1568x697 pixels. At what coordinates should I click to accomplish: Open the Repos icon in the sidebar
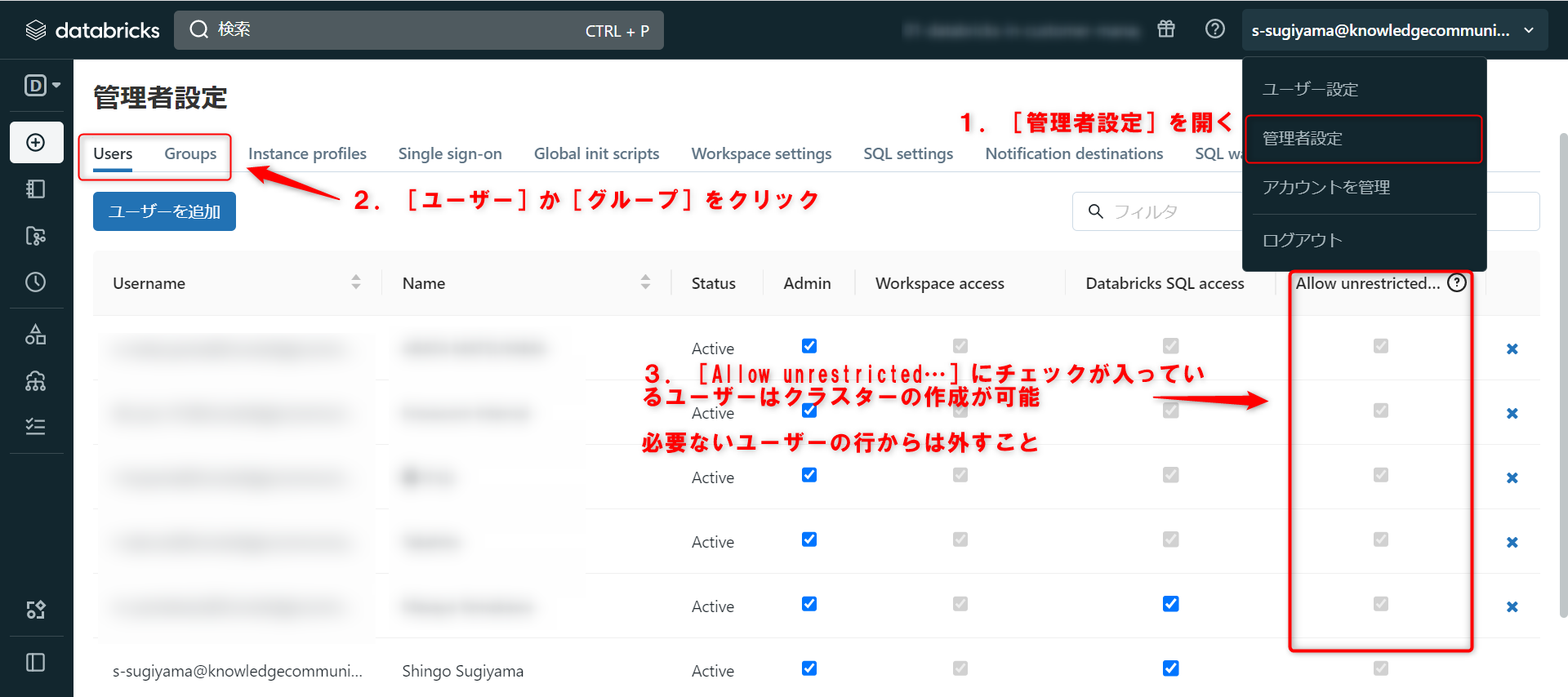pos(36,236)
